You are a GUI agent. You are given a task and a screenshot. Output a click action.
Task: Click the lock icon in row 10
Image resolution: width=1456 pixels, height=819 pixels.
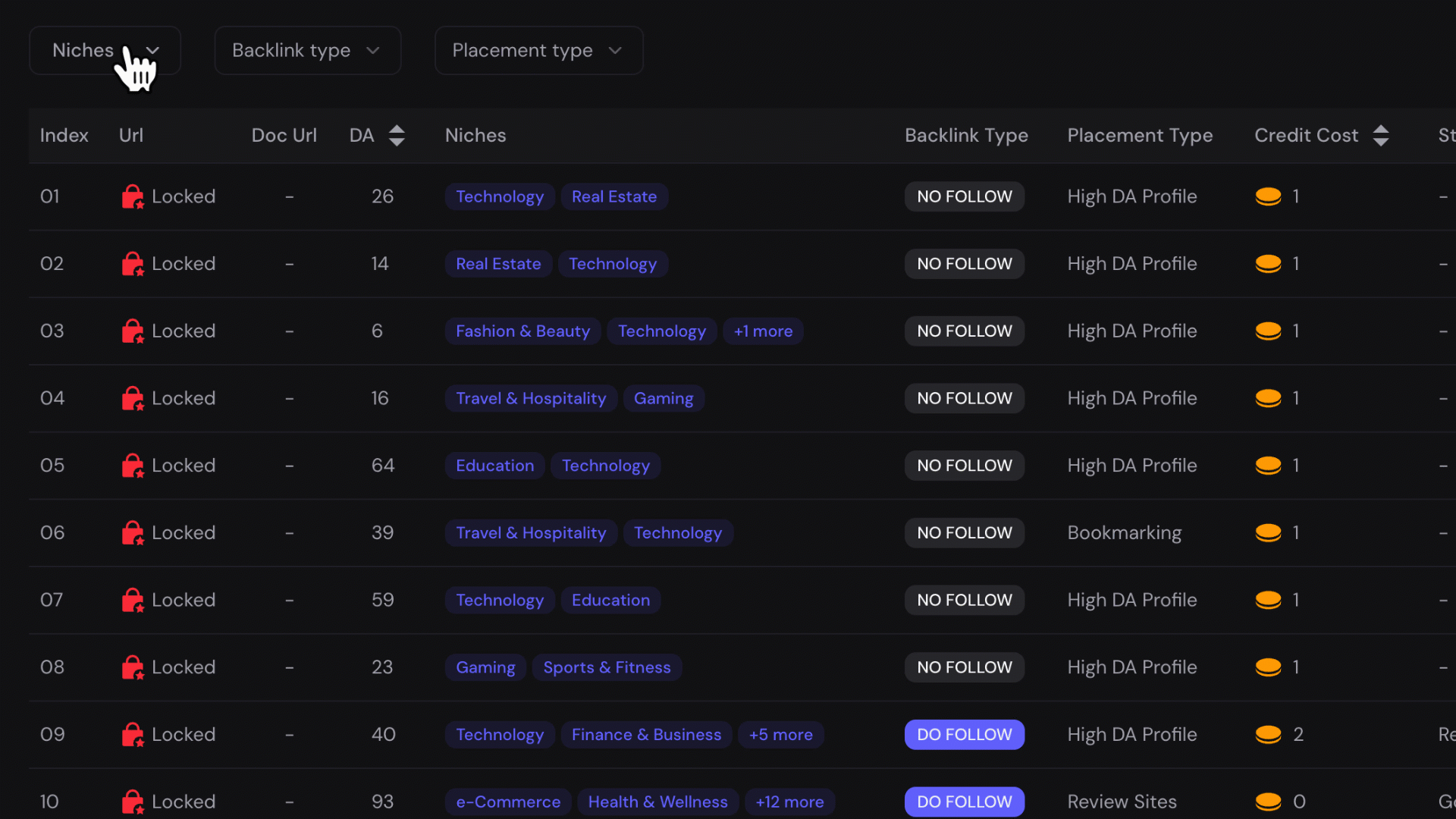tap(132, 802)
